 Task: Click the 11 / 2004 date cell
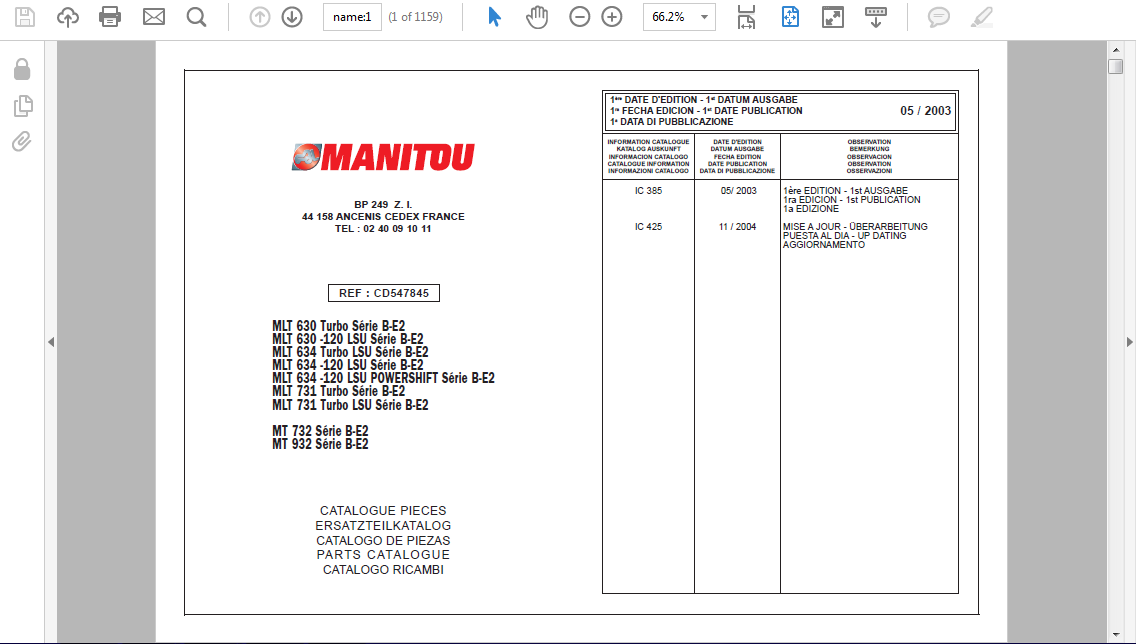(738, 227)
